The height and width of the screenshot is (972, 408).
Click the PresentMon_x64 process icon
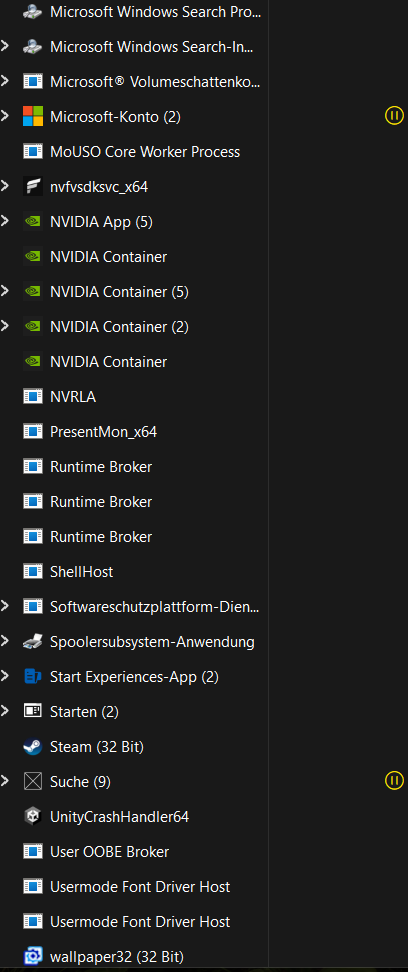pyautogui.click(x=32, y=431)
